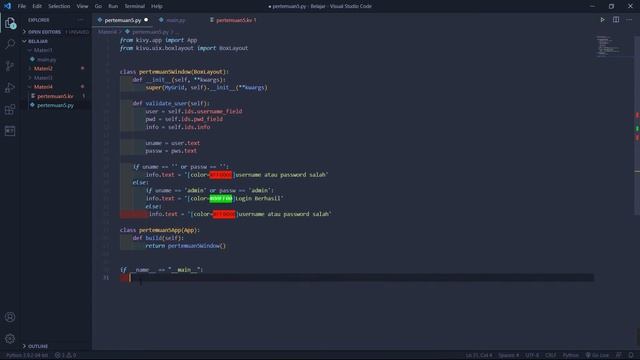Viewport: 640px width, 360px height.
Task: Open the Edit menu
Action: click(37, 6)
